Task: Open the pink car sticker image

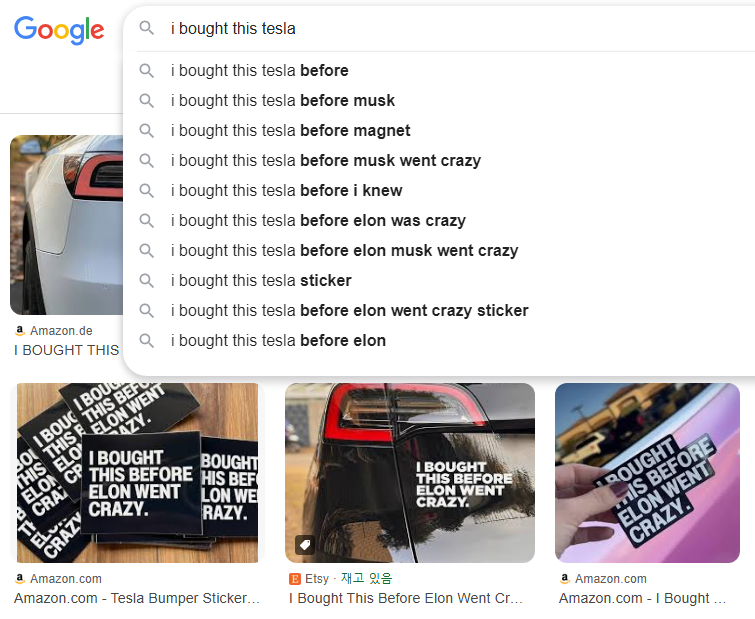Action: click(647, 473)
